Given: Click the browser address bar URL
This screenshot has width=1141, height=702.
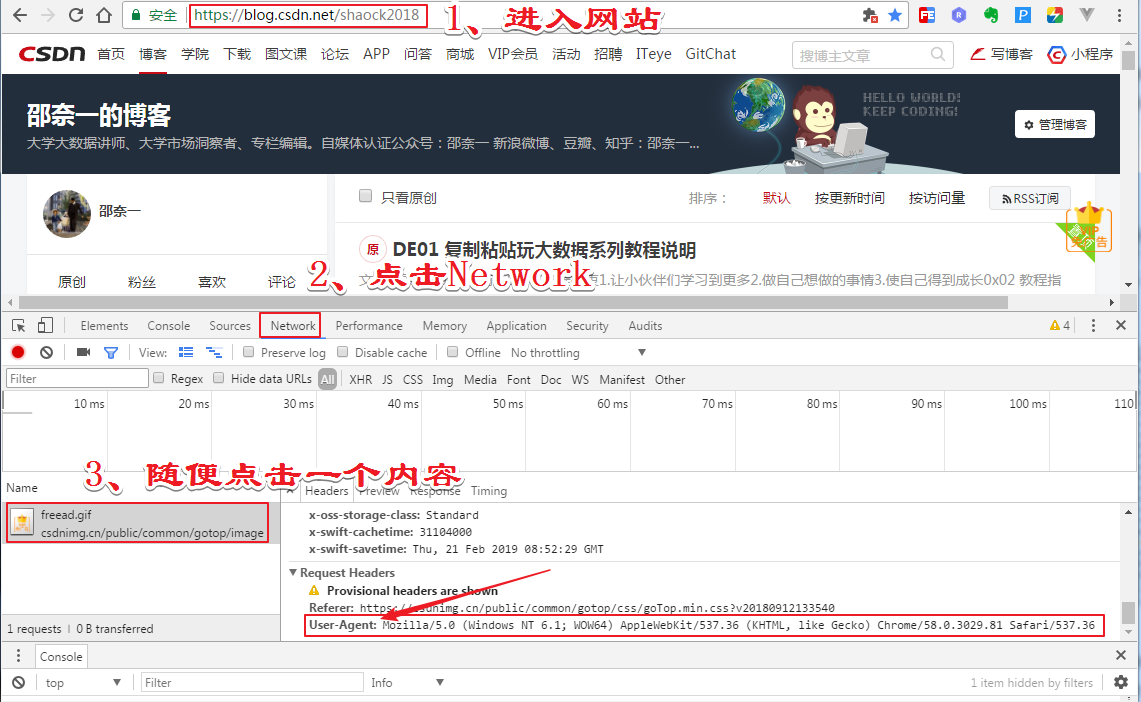Looking at the screenshot, I should 306,15.
